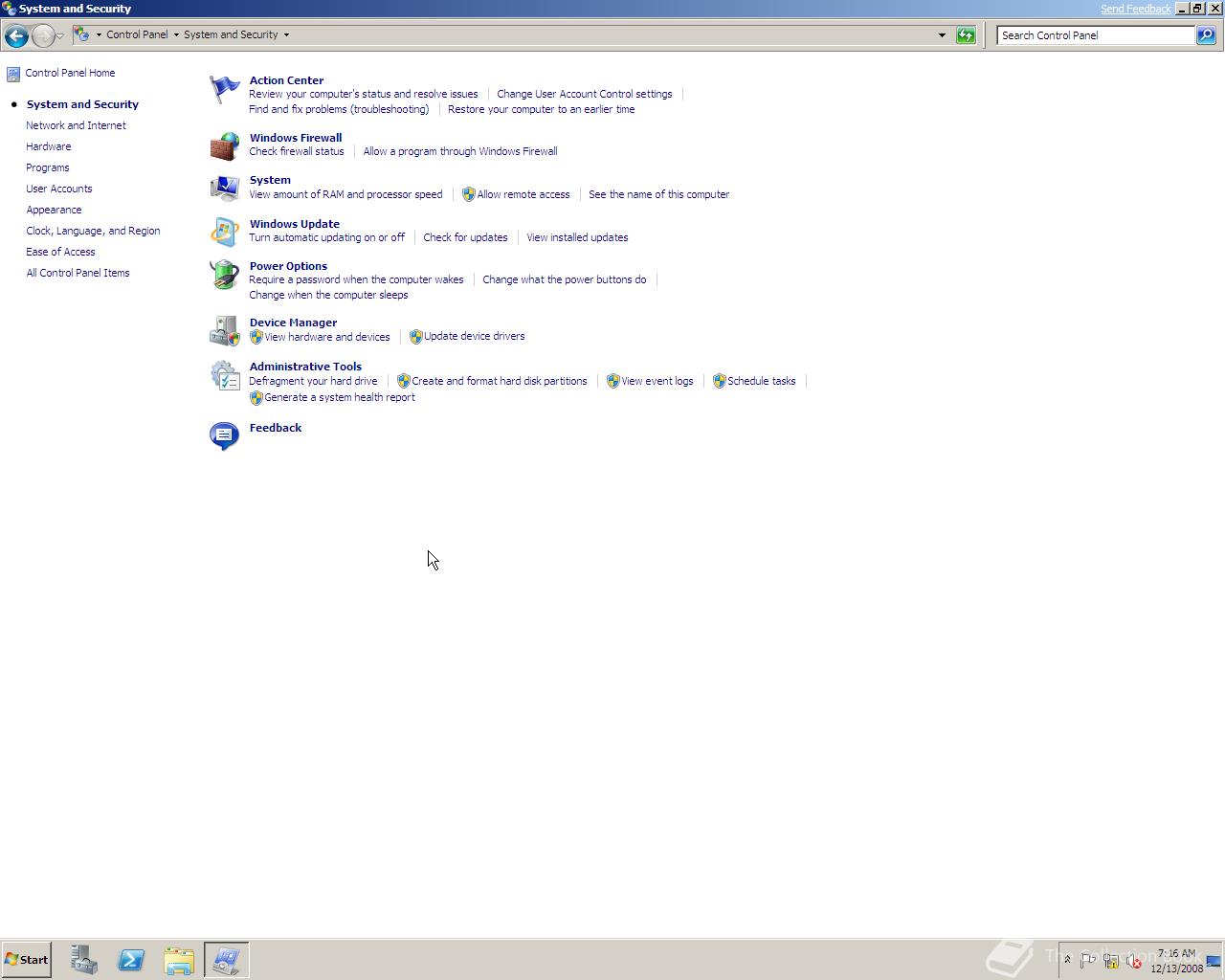Click the search magnifier button
1225x980 pixels.
(1206, 35)
